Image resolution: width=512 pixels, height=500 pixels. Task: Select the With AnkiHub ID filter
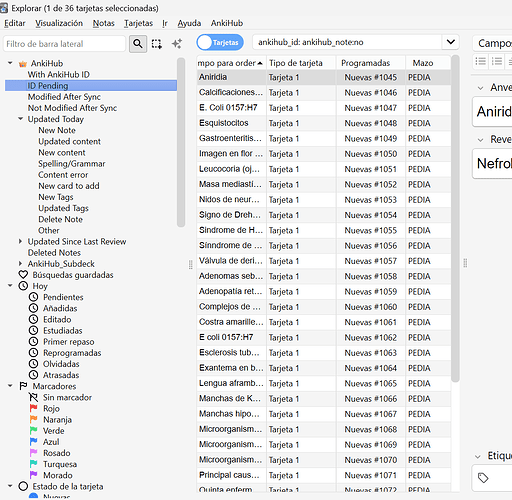coord(59,74)
